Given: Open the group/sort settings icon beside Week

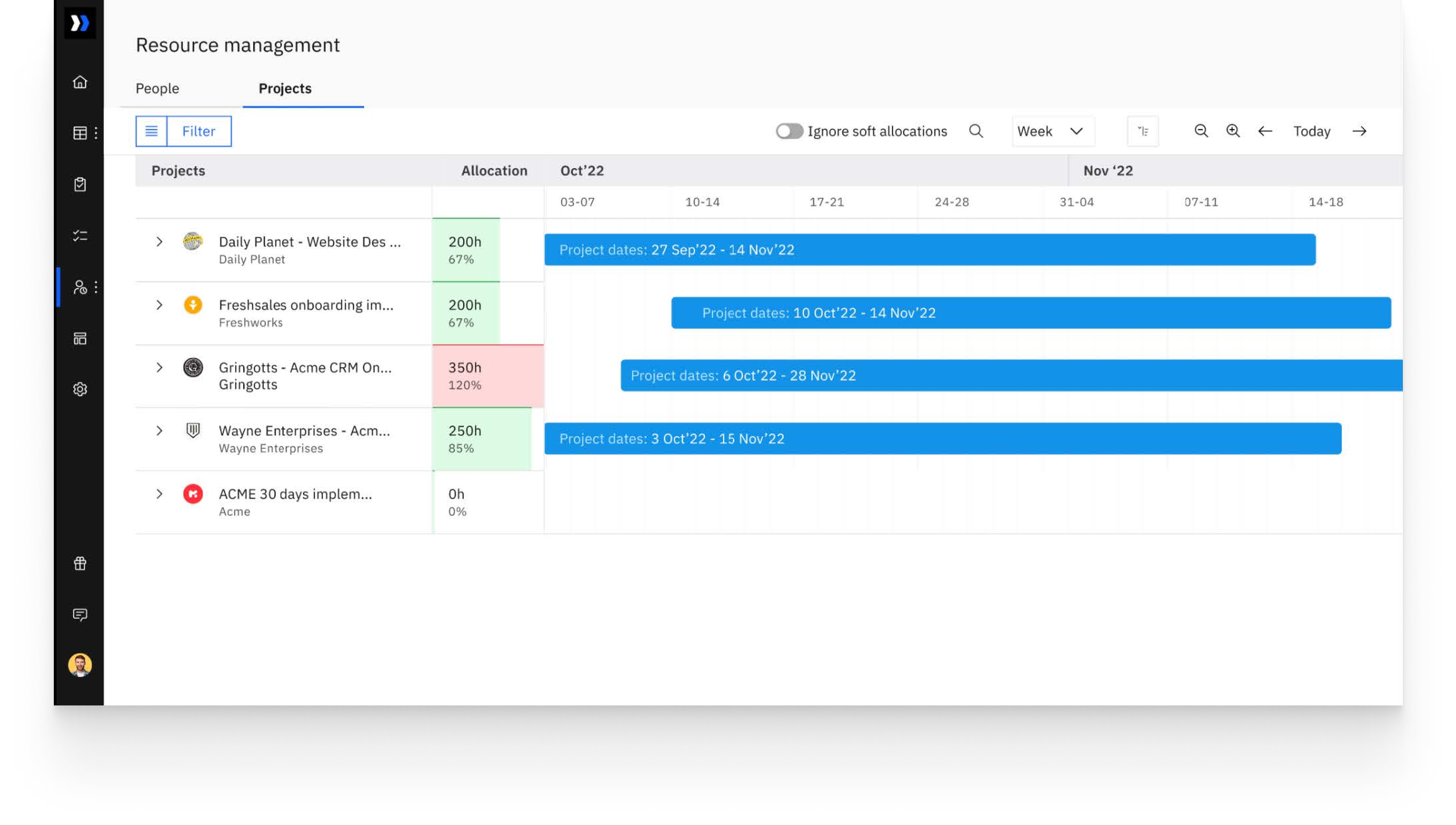Looking at the screenshot, I should pos(1143,131).
